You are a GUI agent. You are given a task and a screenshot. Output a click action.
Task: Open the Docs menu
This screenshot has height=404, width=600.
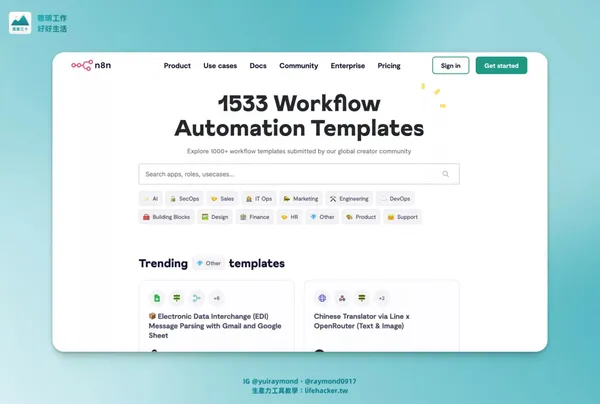(x=258, y=66)
